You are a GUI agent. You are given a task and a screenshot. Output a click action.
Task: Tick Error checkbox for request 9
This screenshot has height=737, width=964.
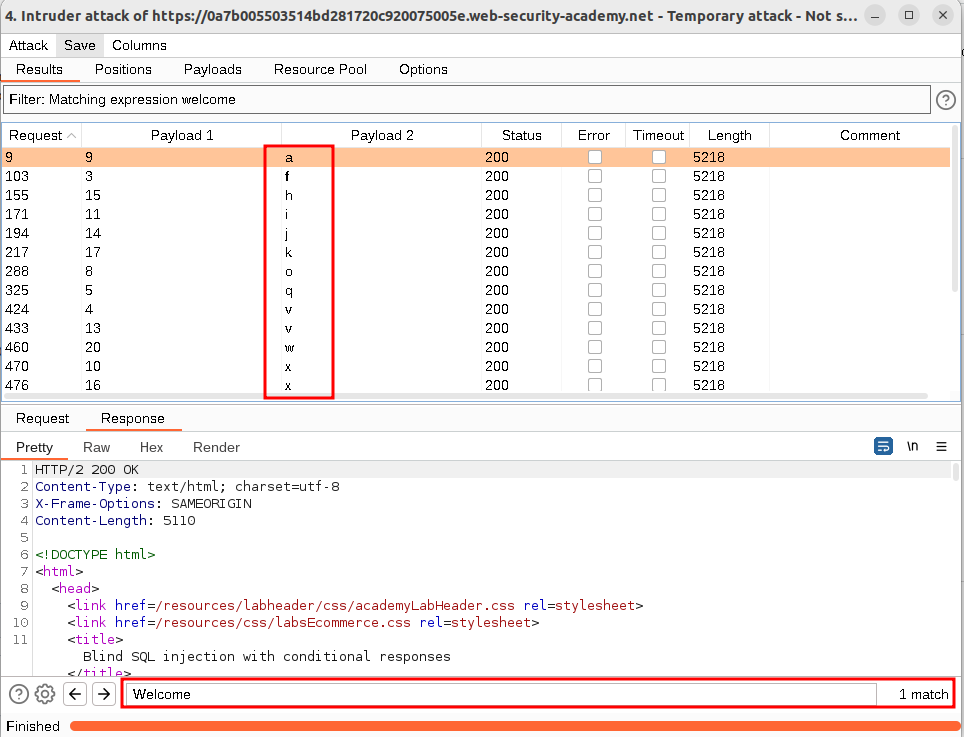click(x=595, y=157)
